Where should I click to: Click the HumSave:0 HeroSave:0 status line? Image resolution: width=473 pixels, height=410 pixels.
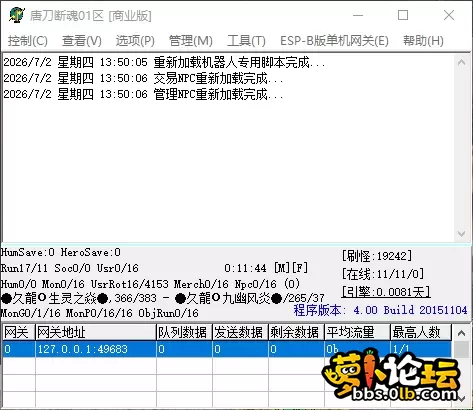(x=61, y=252)
